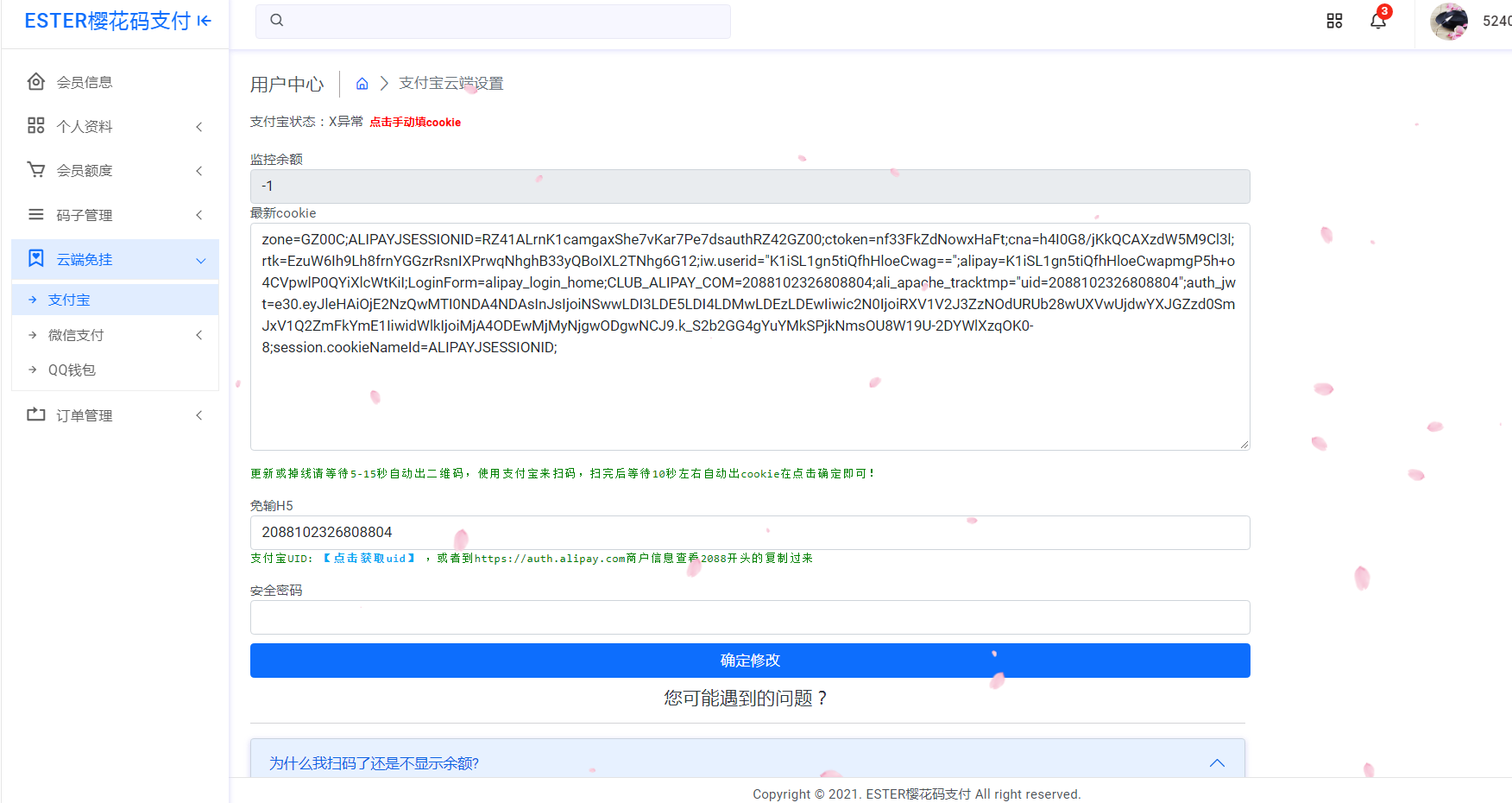Expand the 会员额度 submenu chevron
1512x803 pixels.
[199, 171]
